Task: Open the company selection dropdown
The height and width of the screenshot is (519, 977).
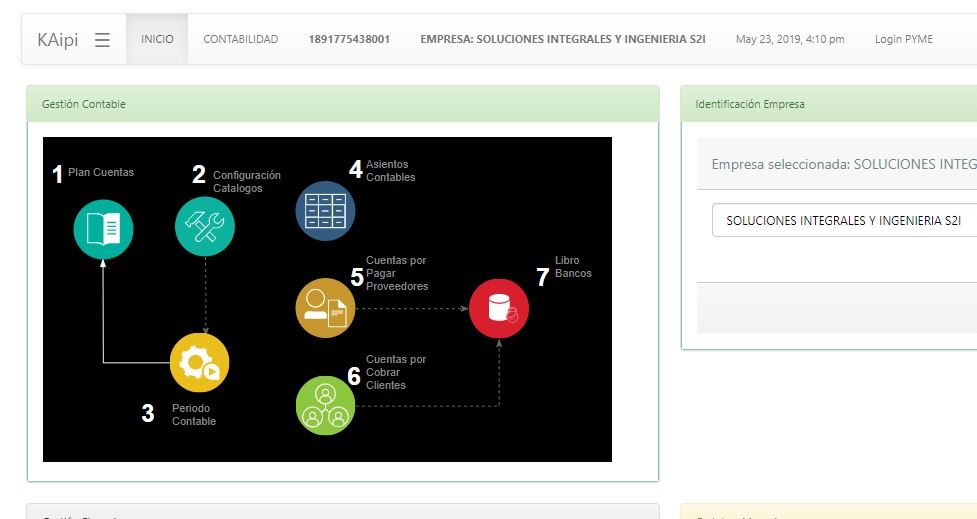Action: [844, 220]
